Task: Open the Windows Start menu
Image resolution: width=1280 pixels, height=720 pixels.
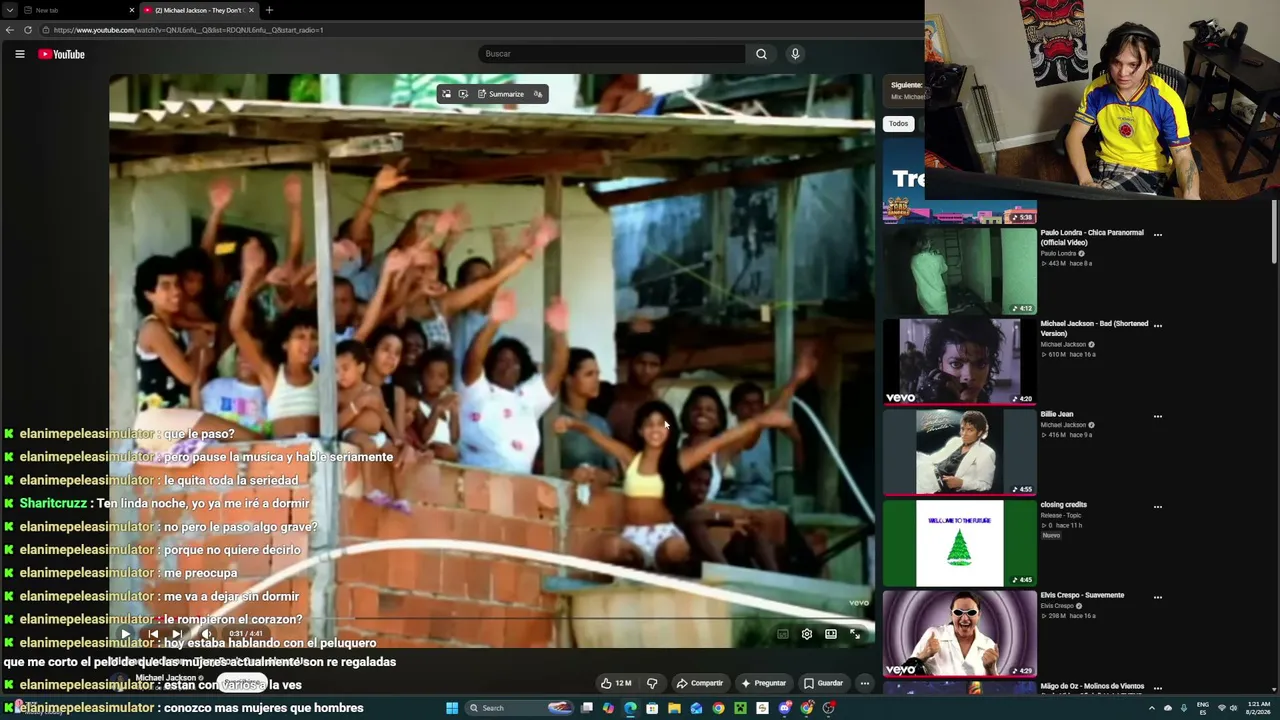Action: 452,708
